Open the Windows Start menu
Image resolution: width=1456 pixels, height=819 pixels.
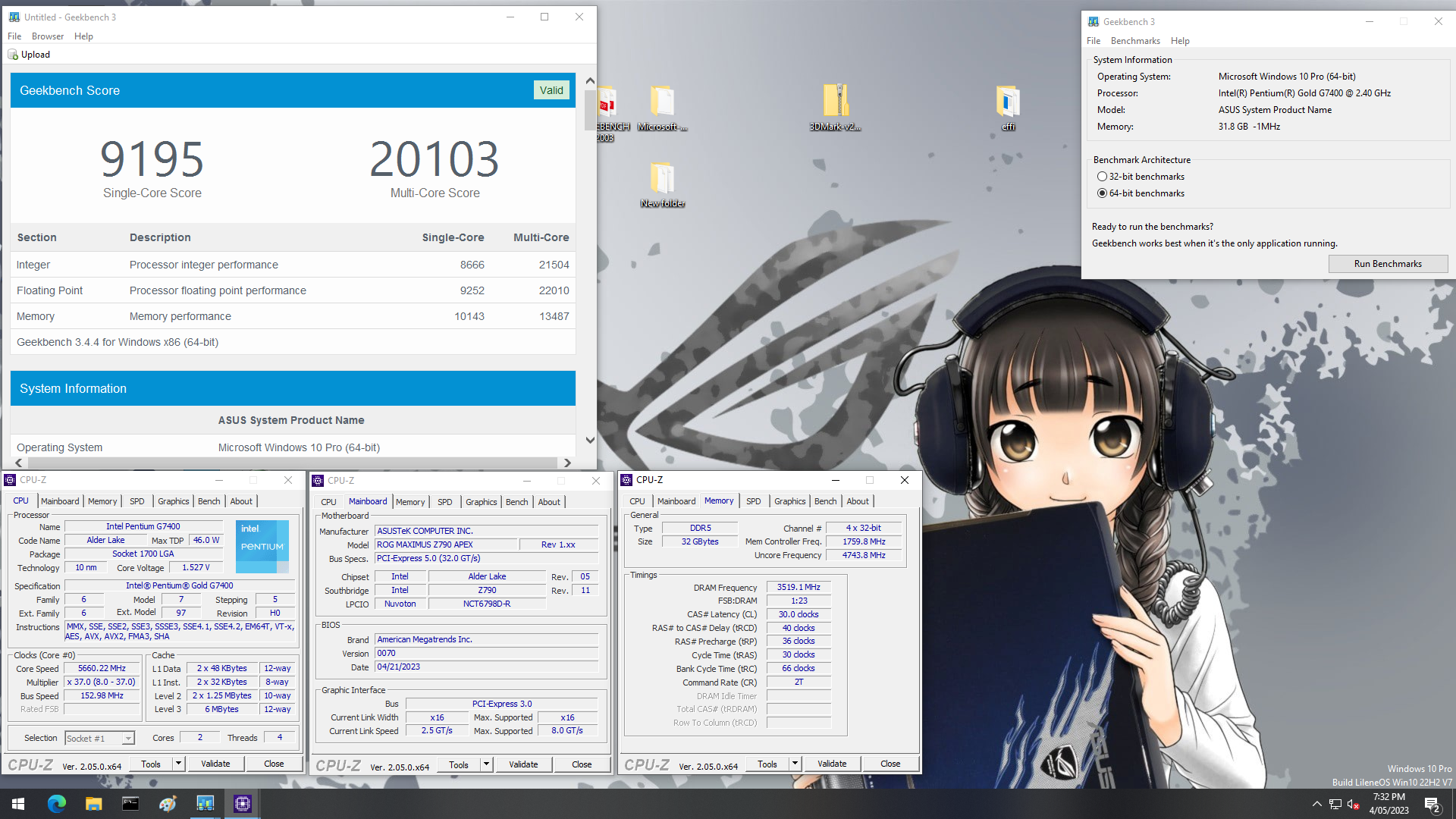pyautogui.click(x=18, y=804)
